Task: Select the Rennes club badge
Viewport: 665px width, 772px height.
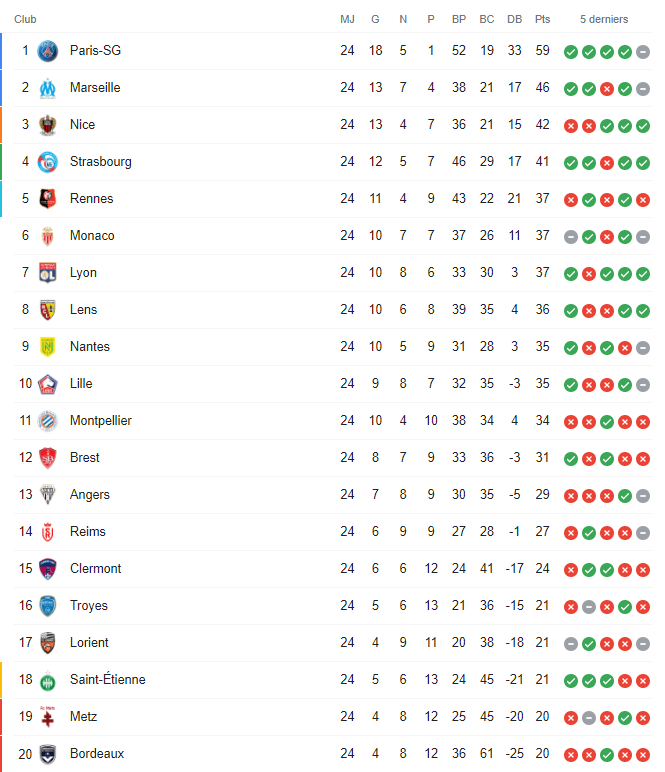Action: (48, 199)
